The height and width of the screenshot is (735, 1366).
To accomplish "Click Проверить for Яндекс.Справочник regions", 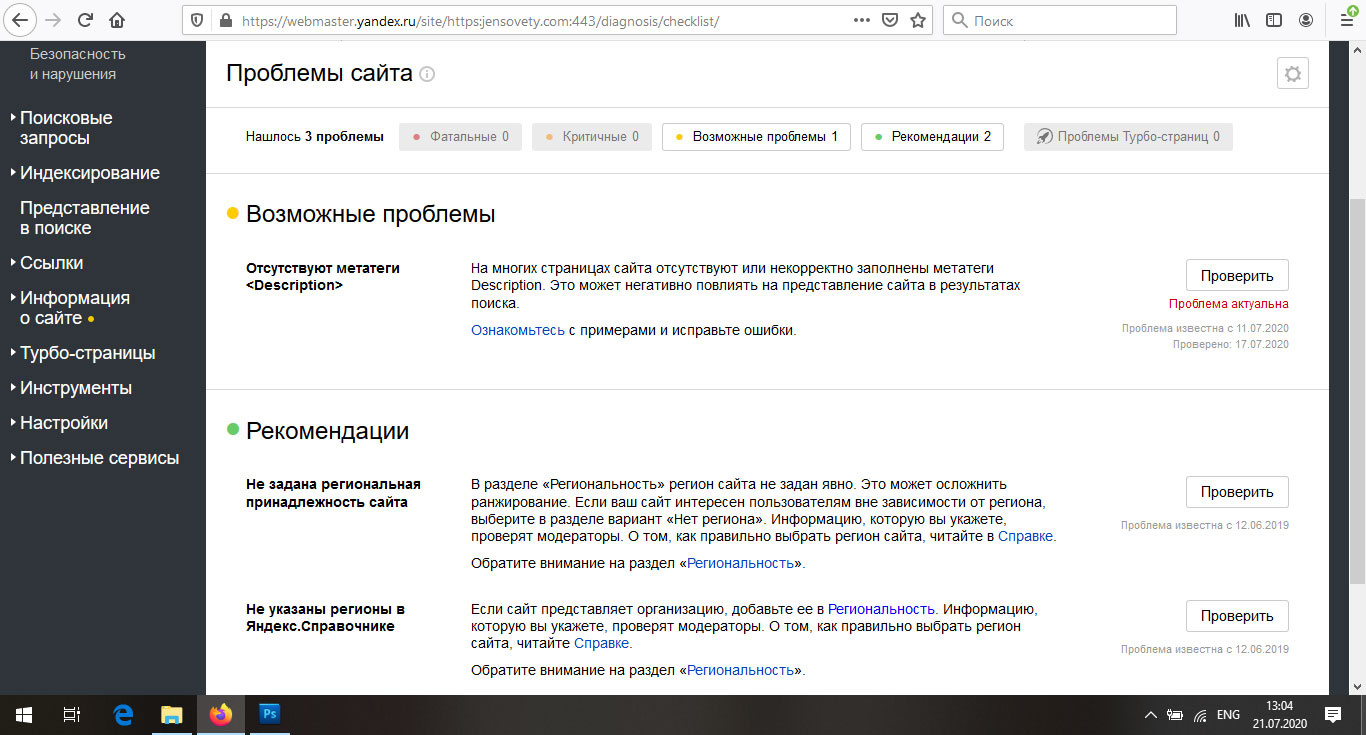I will tap(1237, 616).
